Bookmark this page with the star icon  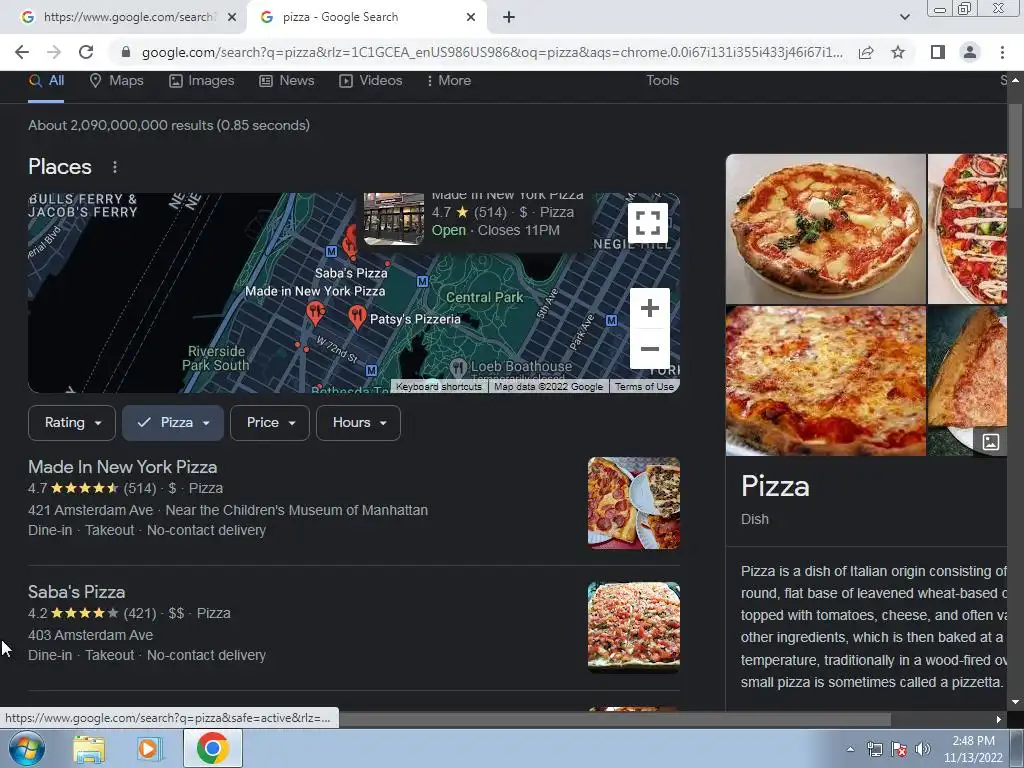898,52
